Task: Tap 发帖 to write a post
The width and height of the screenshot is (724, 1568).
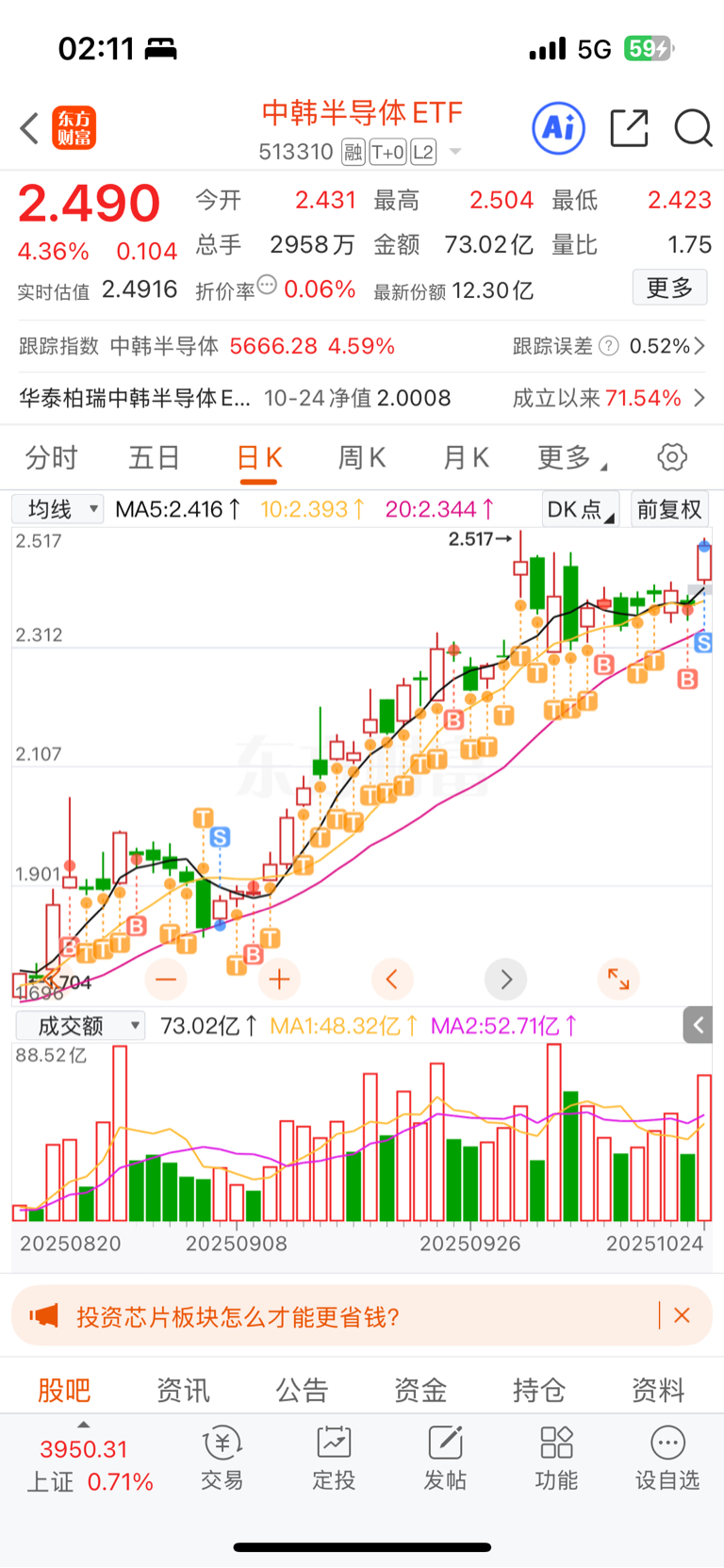Action: coord(445,1459)
